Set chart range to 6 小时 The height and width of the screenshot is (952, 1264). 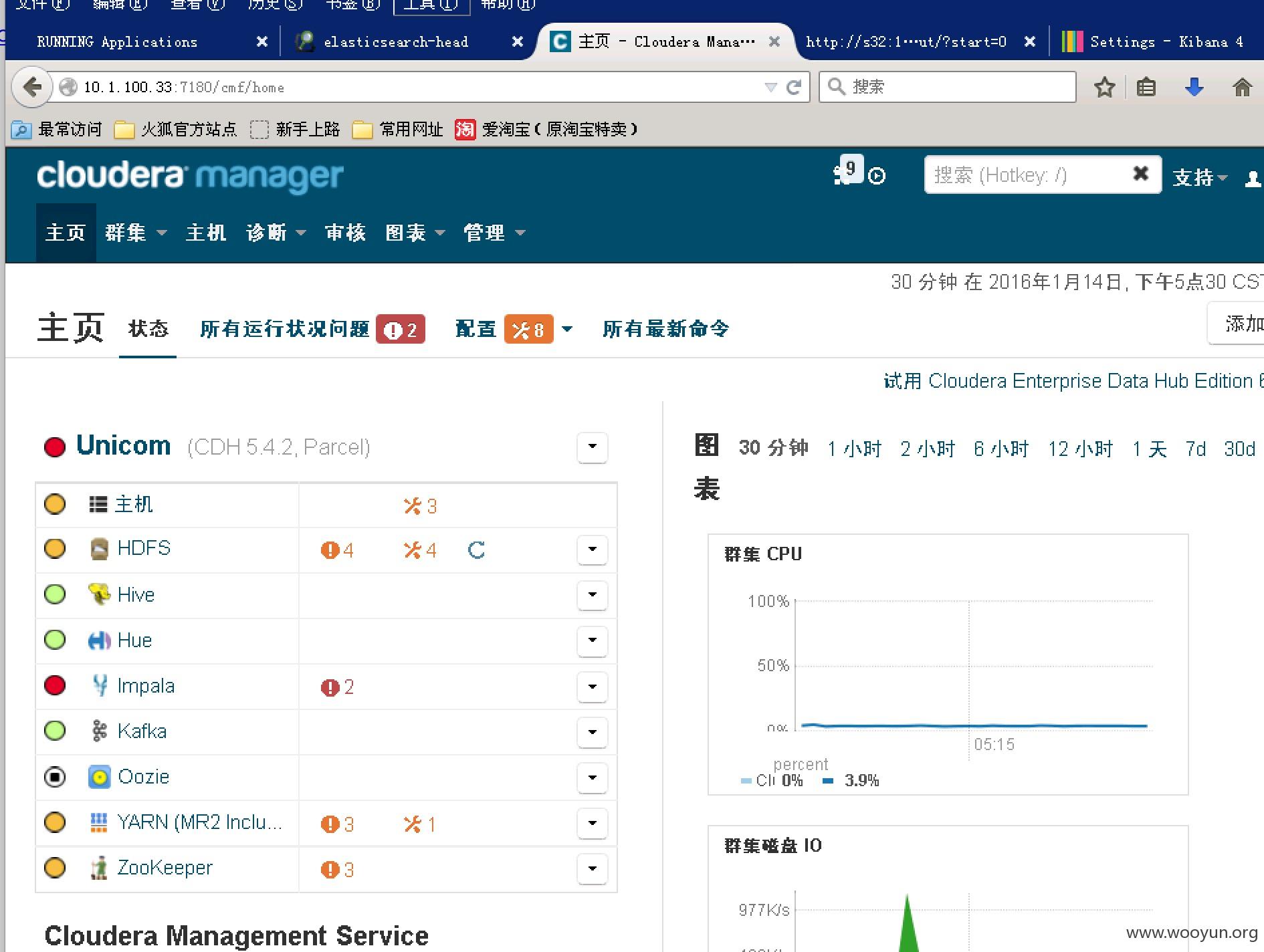[x=1001, y=449]
